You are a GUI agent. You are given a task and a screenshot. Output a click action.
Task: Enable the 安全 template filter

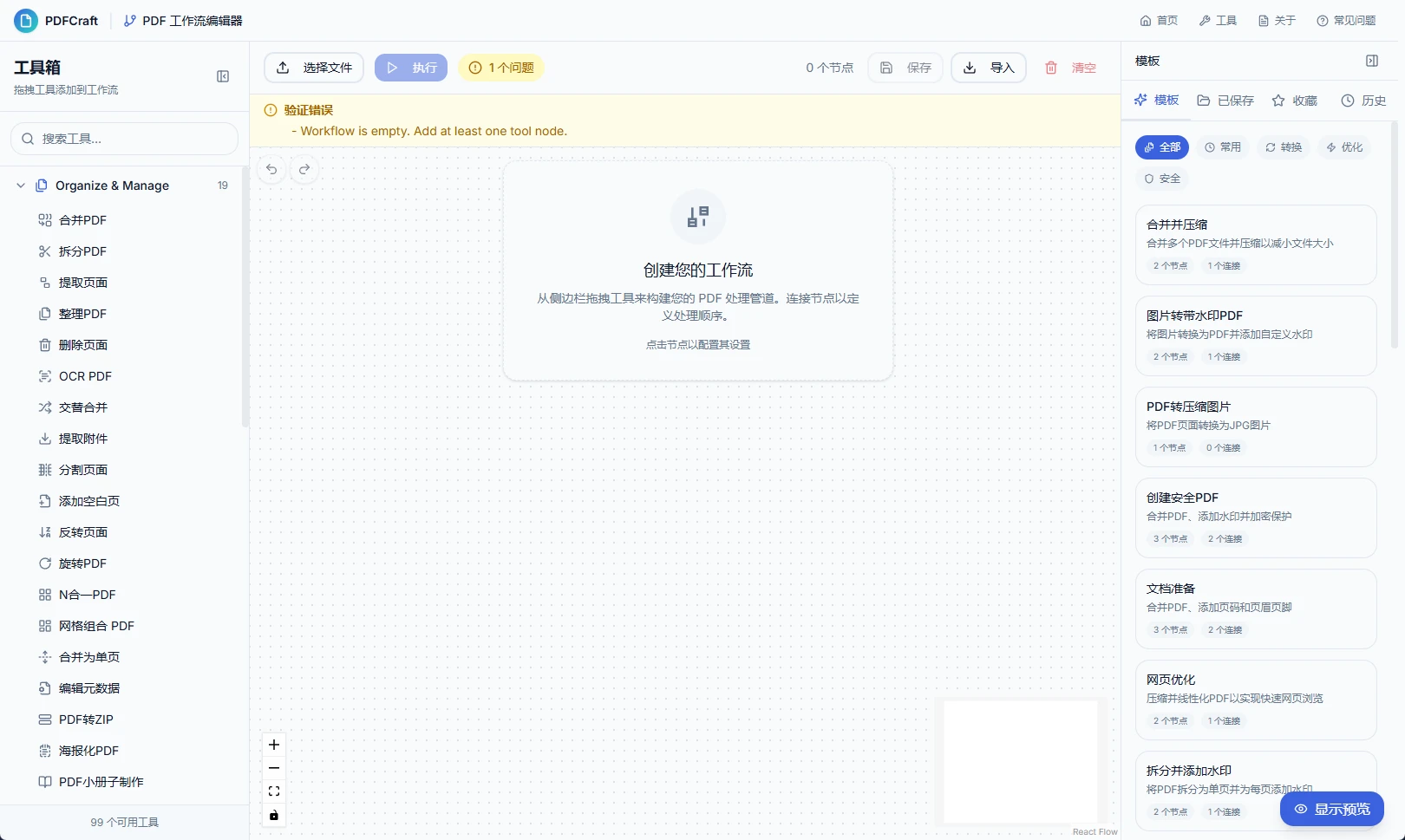coord(1161,179)
